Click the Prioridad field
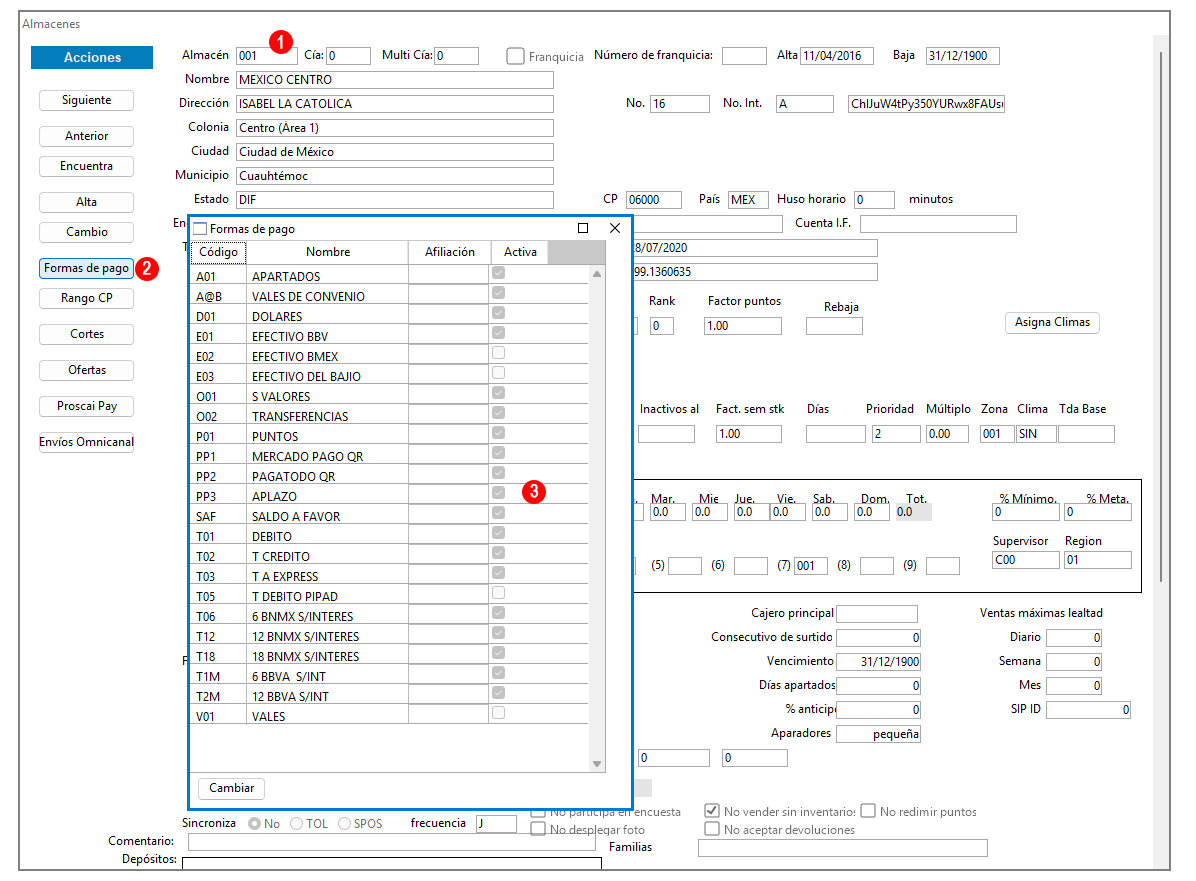Image resolution: width=1196 pixels, height=881 pixels. tap(896, 434)
